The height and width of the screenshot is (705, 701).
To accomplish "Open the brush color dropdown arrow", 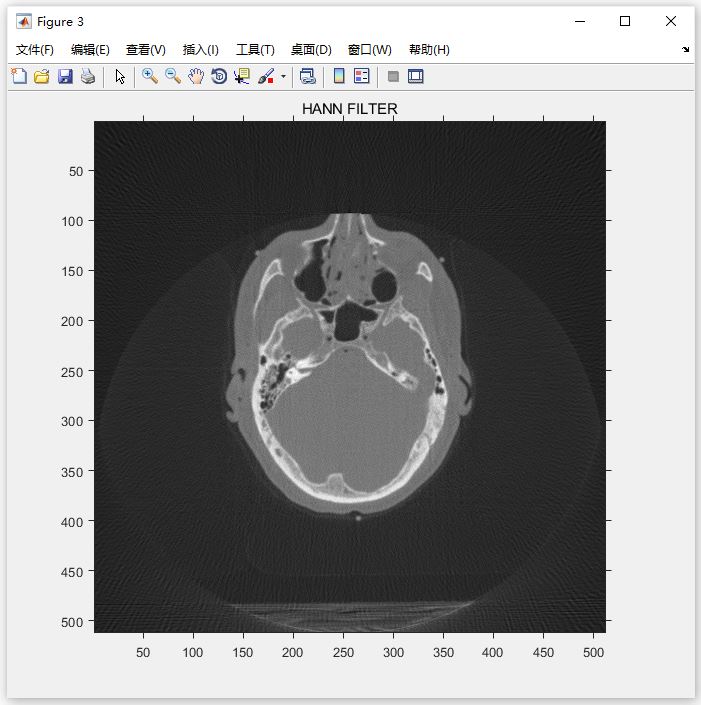I will [283, 76].
